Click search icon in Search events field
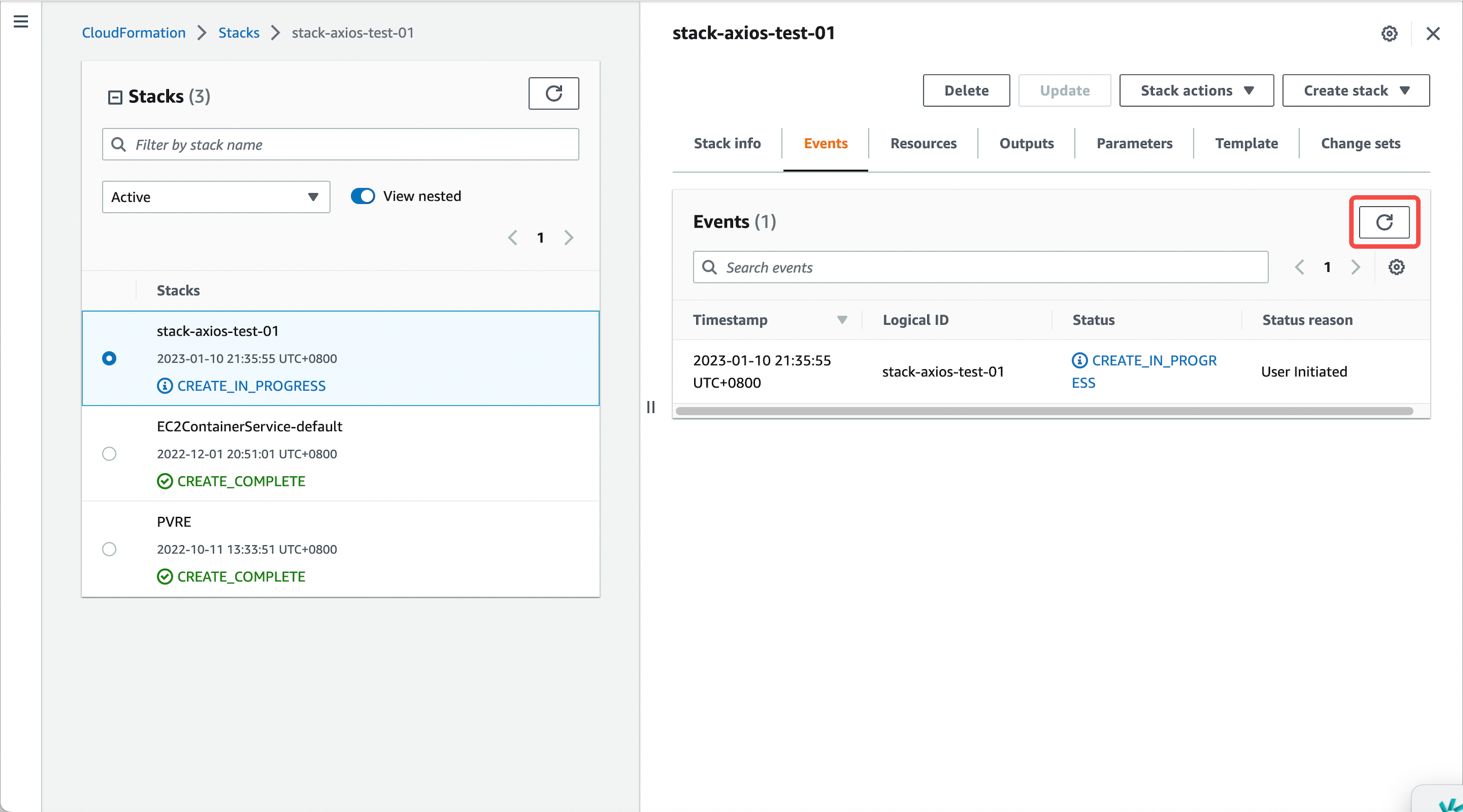Screen dimensions: 1463x812 tap(709, 267)
